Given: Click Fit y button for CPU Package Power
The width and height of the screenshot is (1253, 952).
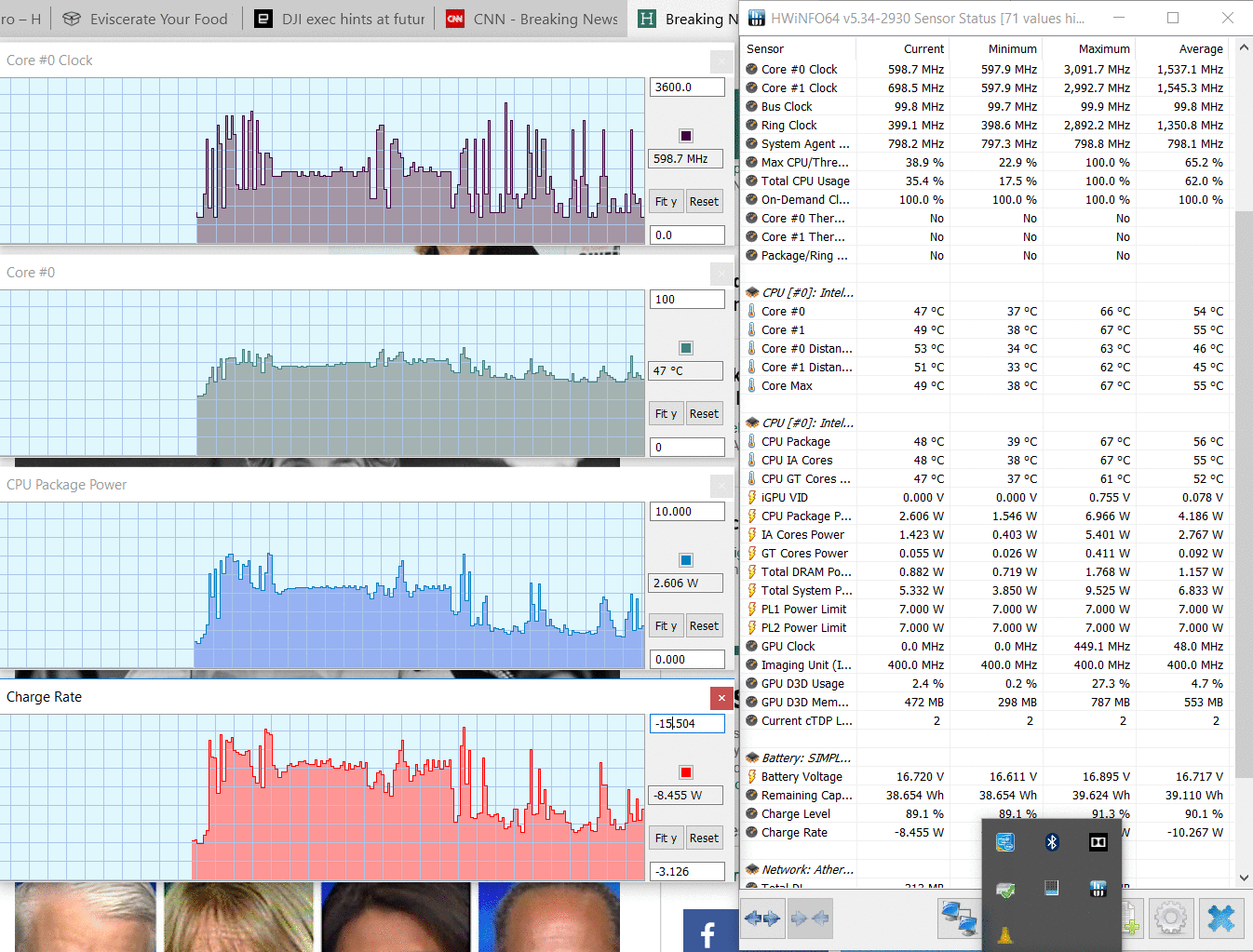Looking at the screenshot, I should click(x=666, y=626).
